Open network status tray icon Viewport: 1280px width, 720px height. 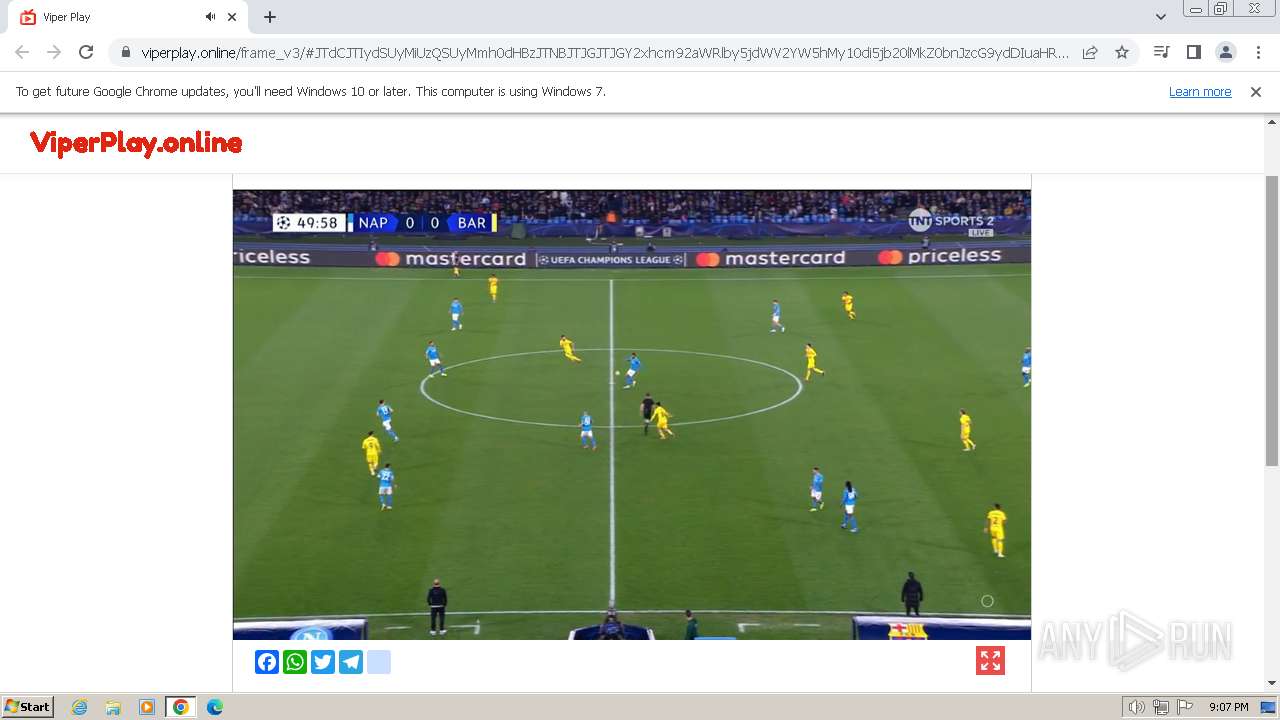(1161, 707)
